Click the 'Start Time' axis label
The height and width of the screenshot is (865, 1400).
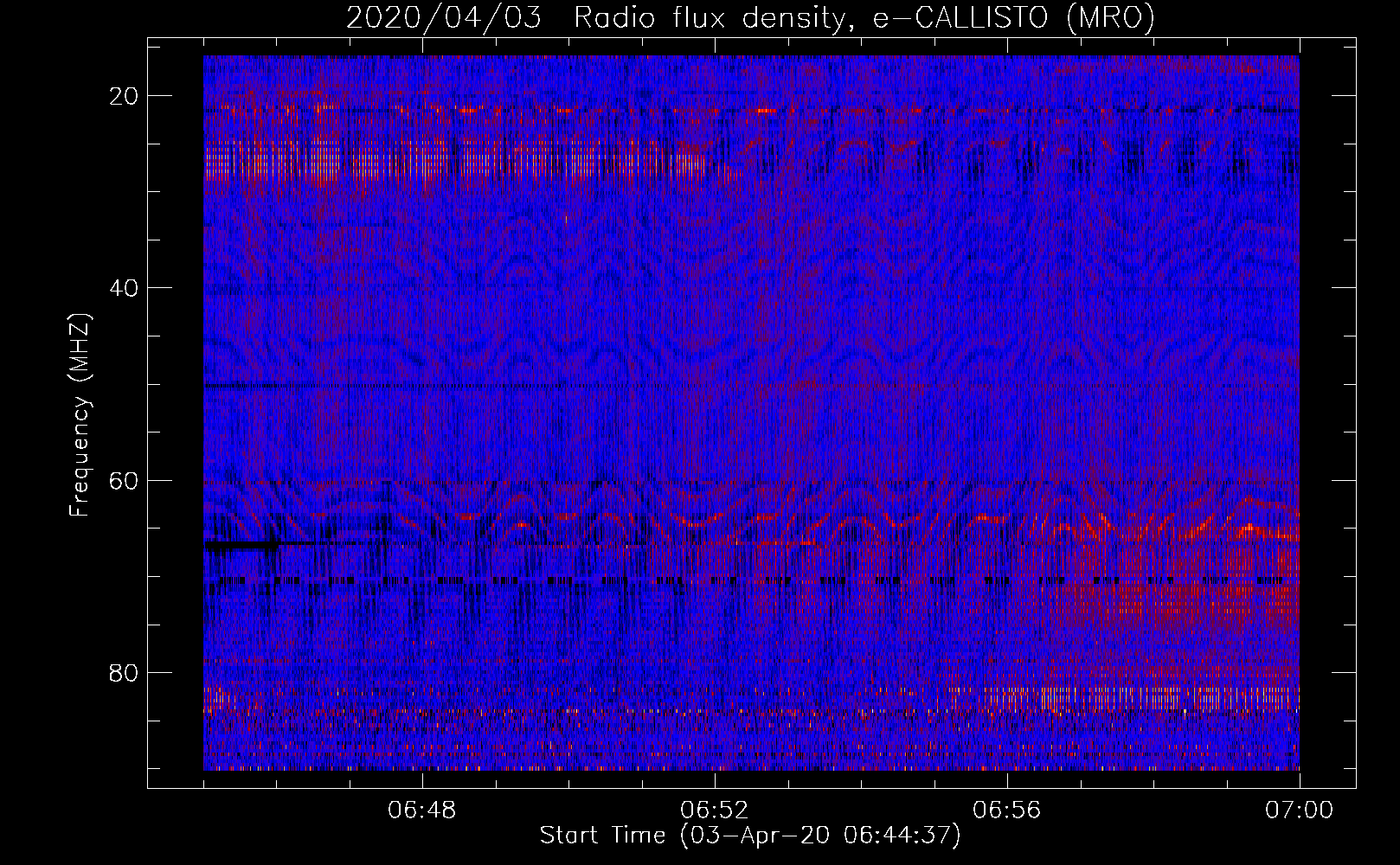click(x=750, y=835)
